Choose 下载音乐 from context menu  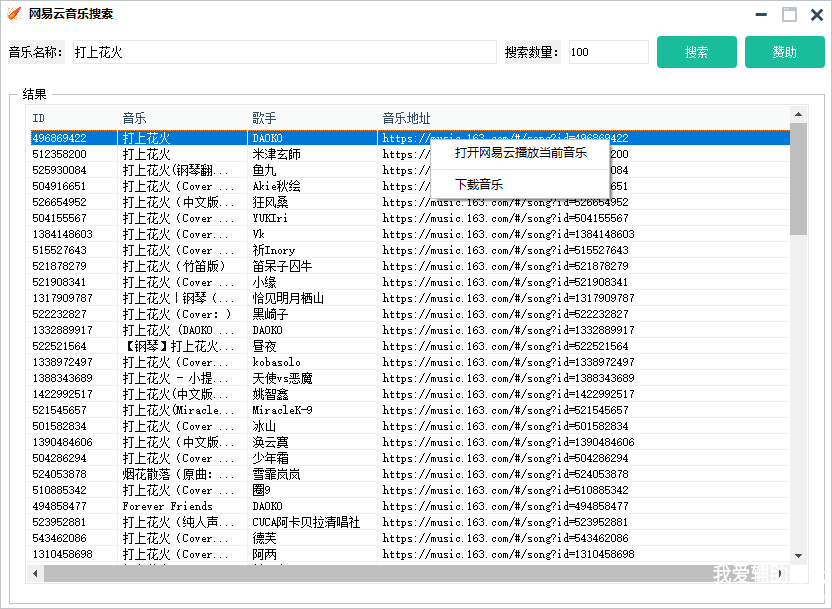(x=479, y=185)
